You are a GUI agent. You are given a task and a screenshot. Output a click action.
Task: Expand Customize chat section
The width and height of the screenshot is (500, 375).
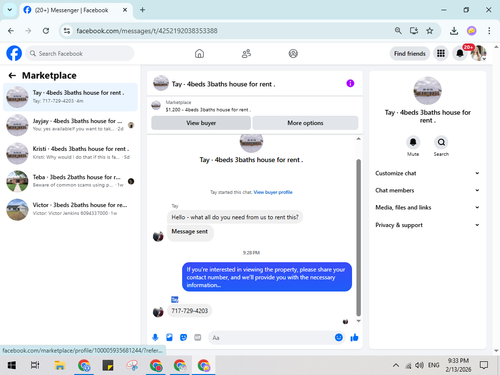click(427, 173)
